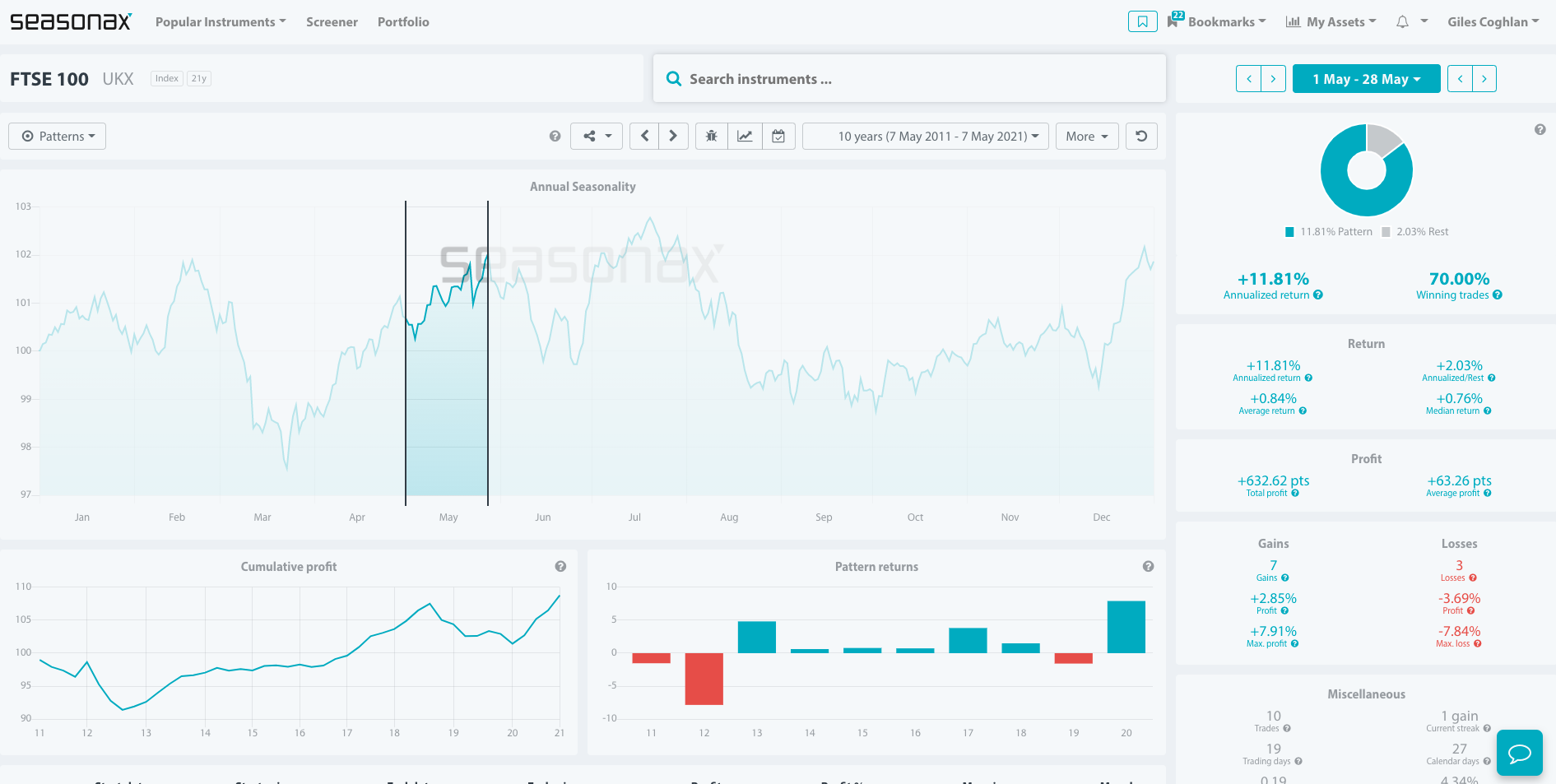The height and width of the screenshot is (784, 1556).
Task: Click the calendar check icon button
Action: pos(778,136)
